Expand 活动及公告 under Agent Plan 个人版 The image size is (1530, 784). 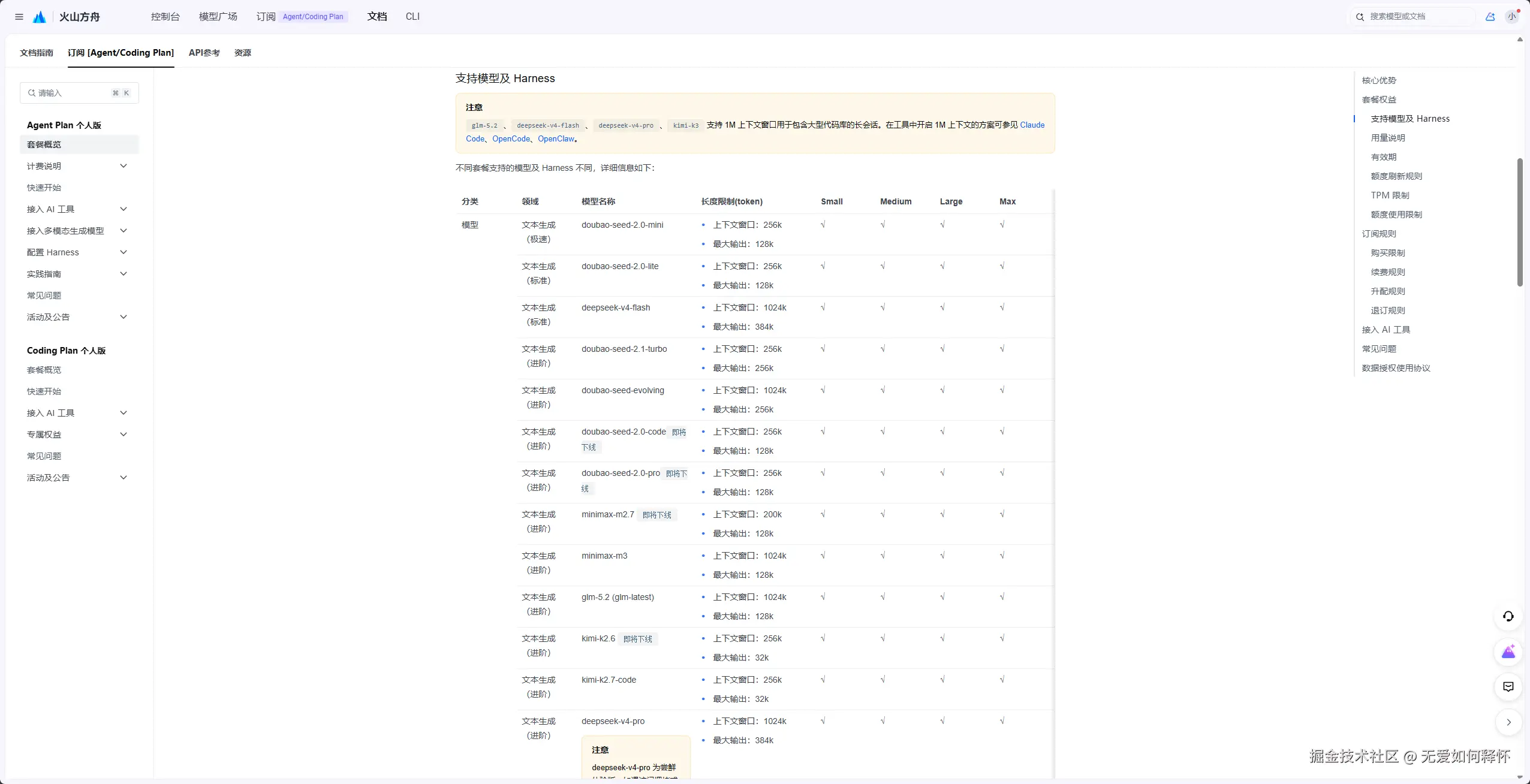[124, 317]
